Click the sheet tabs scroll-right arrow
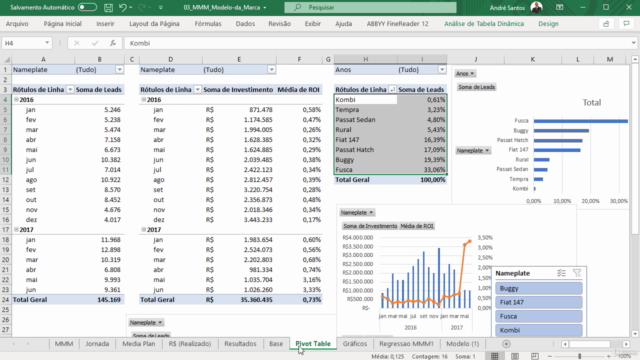Screen dimensions: 640x360 pyautogui.click(x=28, y=344)
